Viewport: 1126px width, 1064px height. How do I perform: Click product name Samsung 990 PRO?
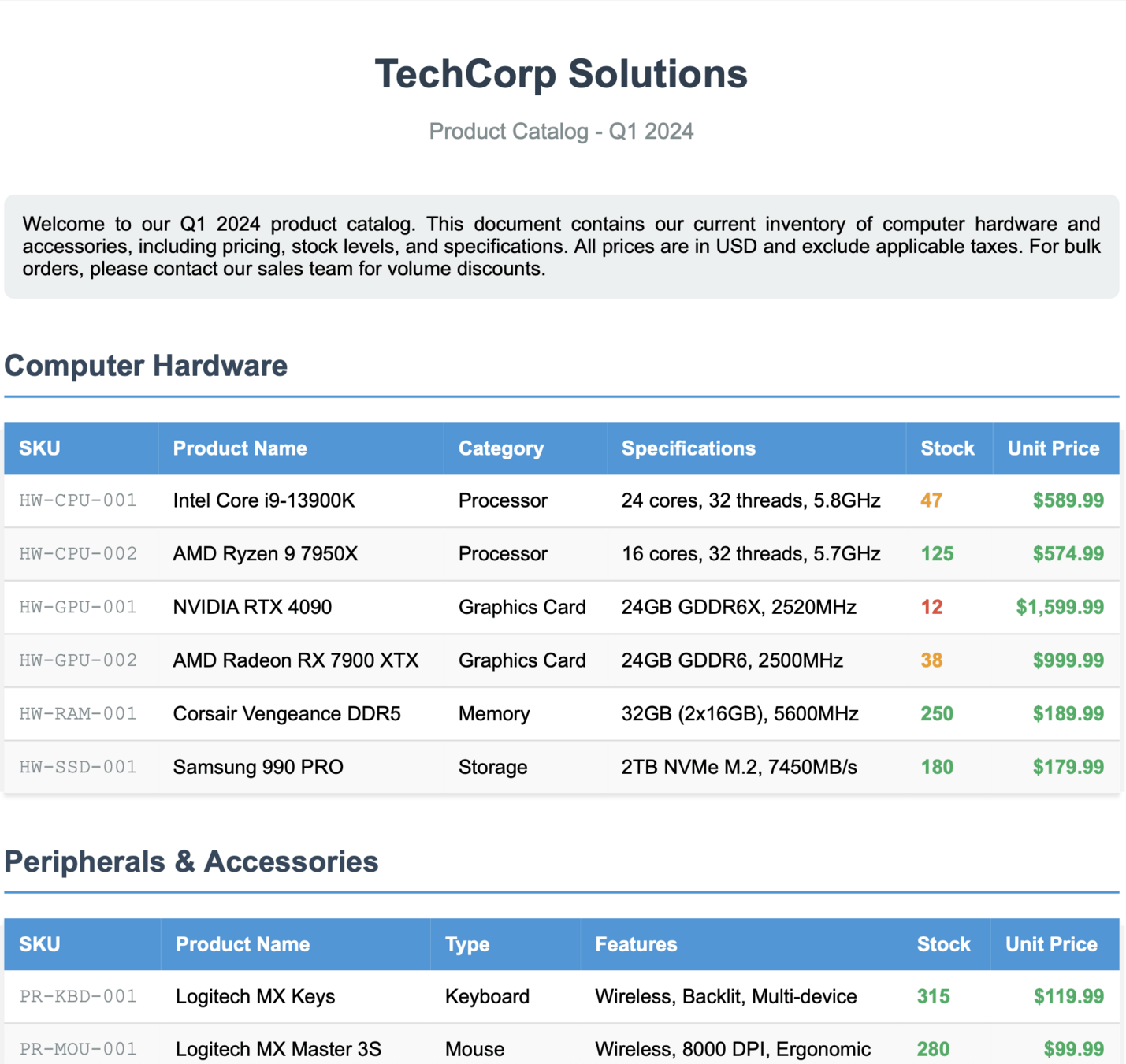click(x=258, y=767)
